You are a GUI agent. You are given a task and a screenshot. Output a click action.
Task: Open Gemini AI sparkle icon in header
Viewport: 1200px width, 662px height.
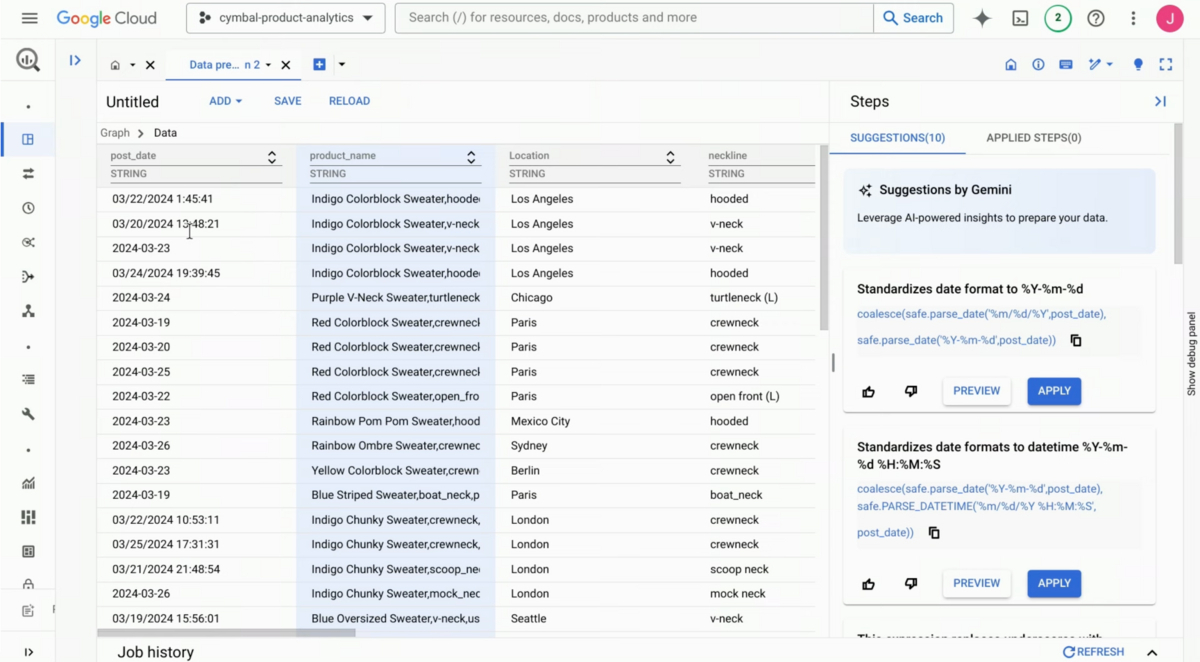point(982,18)
